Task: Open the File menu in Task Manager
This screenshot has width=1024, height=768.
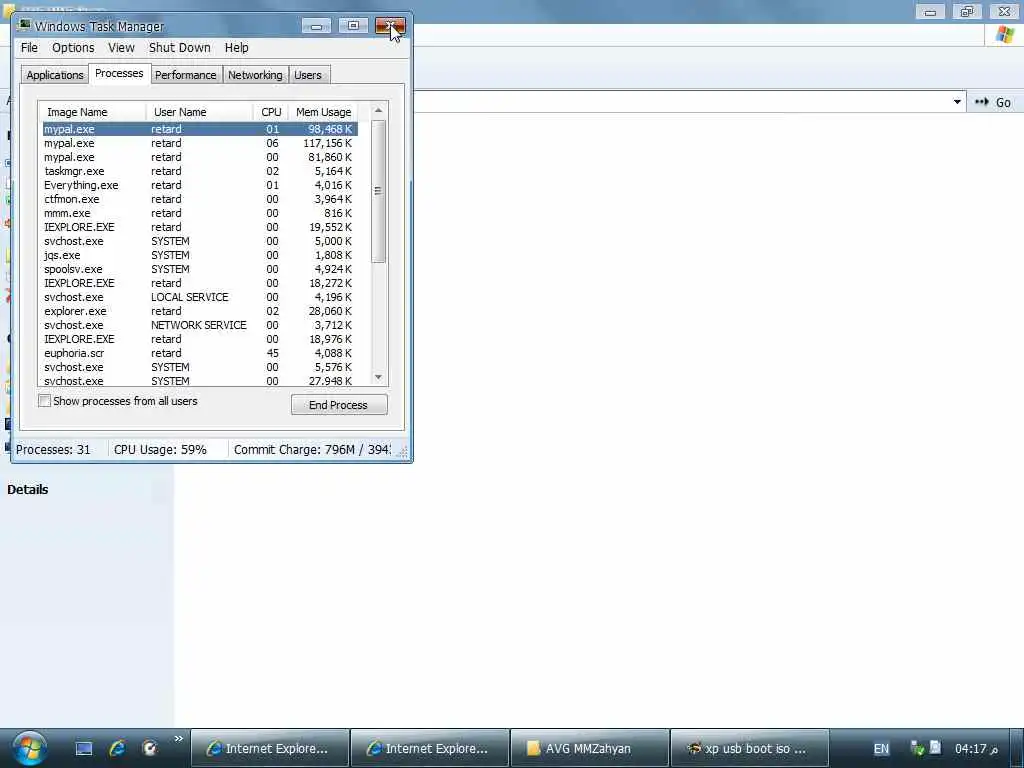Action: click(x=29, y=48)
